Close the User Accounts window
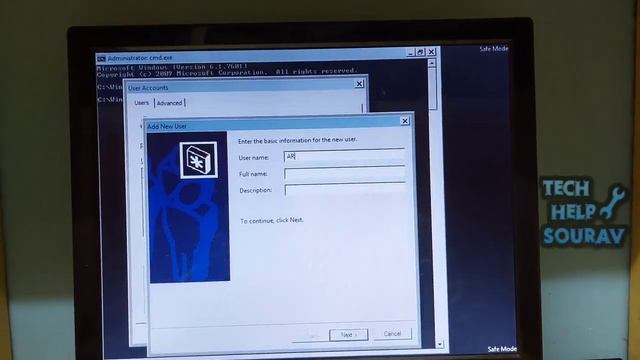Viewport: 640px width, 360px height. tap(359, 84)
